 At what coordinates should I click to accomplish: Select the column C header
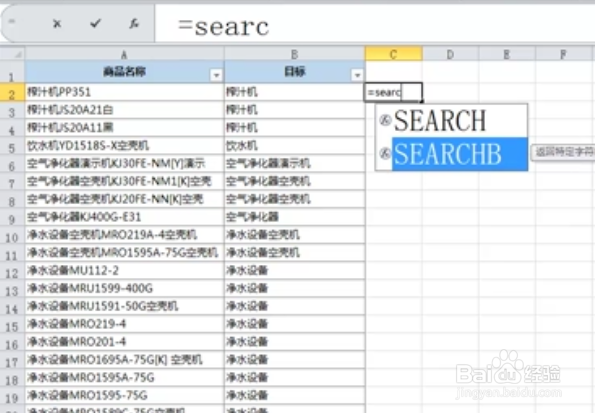point(394,55)
